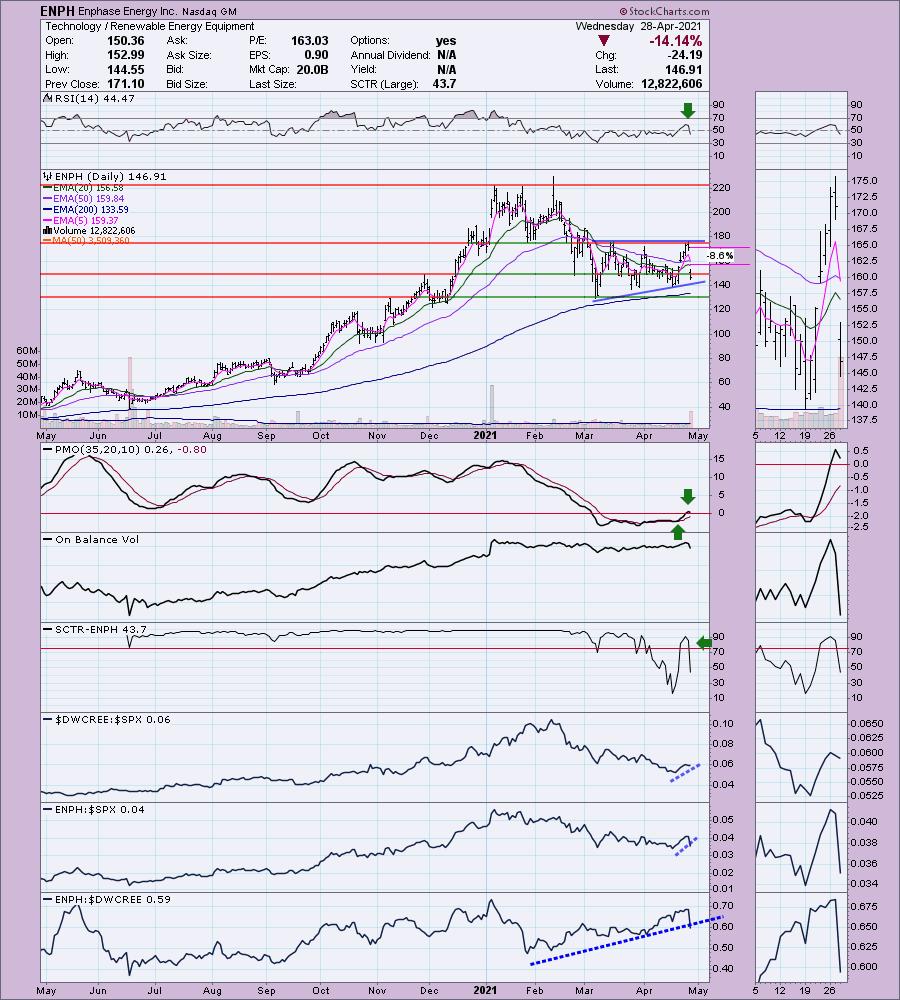The image size is (900, 1000).
Task: Click the 60M volume axis label
Action: 27,351
